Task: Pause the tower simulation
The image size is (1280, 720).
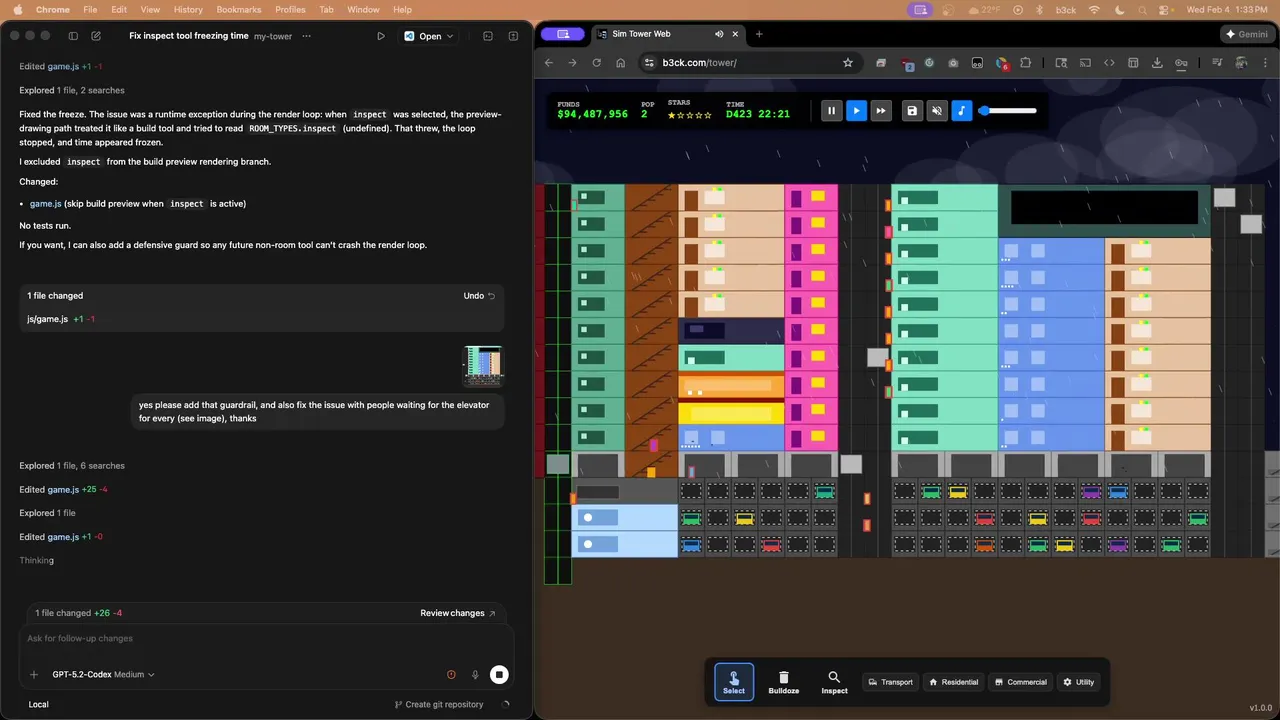Action: [831, 111]
